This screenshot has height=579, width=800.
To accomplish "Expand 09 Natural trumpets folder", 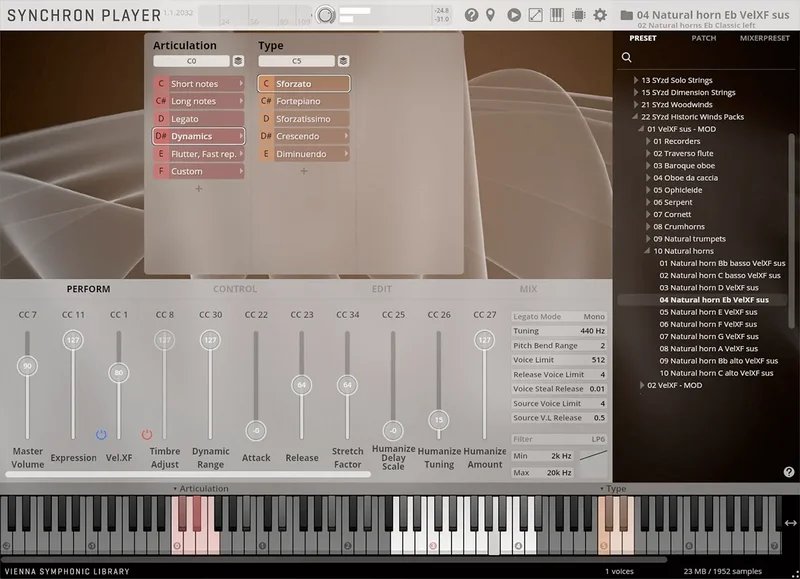I will pos(648,239).
